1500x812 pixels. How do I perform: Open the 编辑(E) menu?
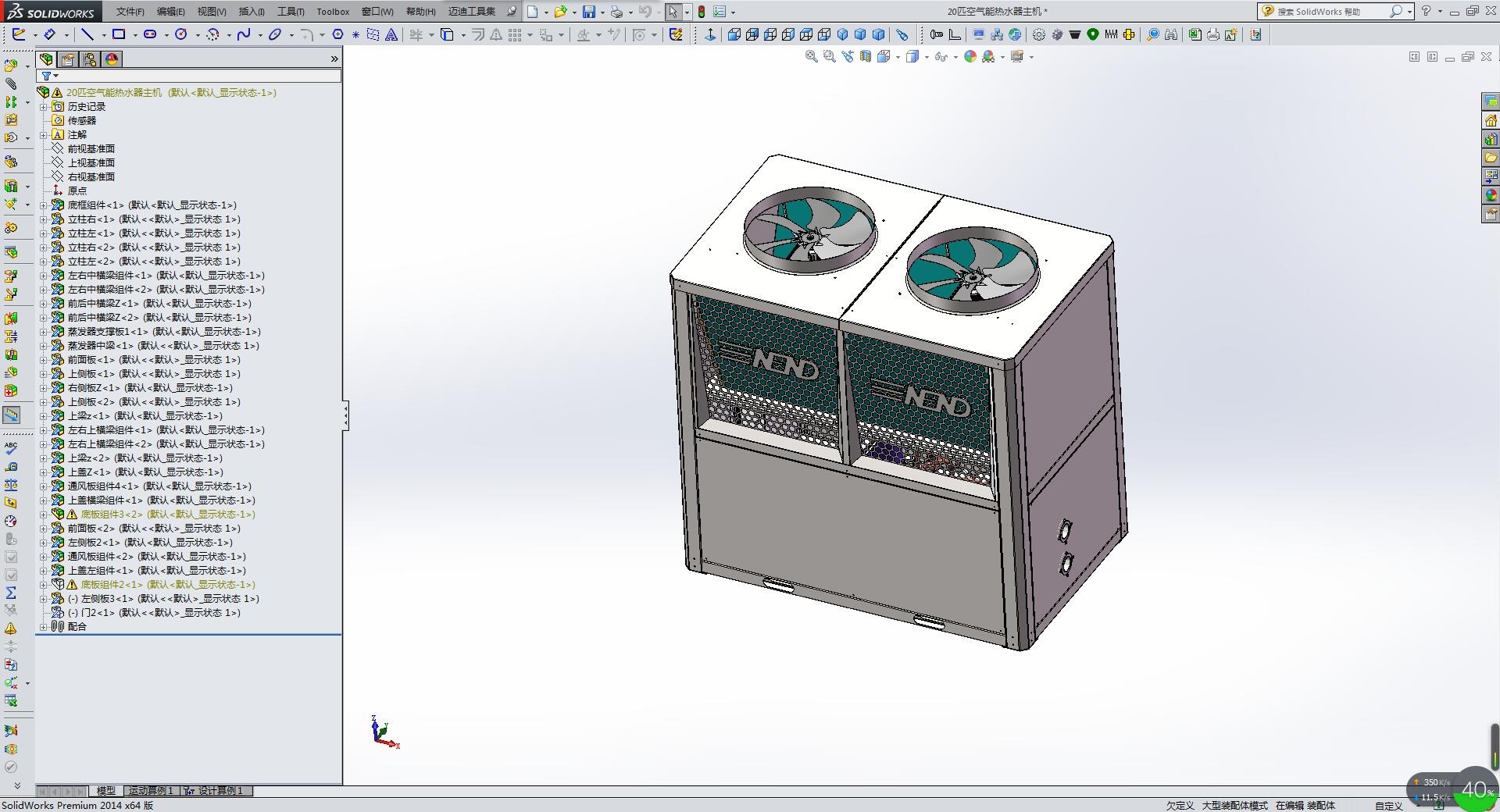171,12
